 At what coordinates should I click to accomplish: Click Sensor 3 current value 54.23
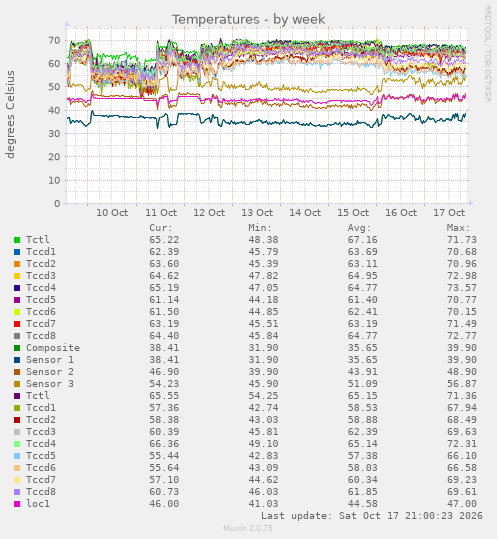click(164, 384)
